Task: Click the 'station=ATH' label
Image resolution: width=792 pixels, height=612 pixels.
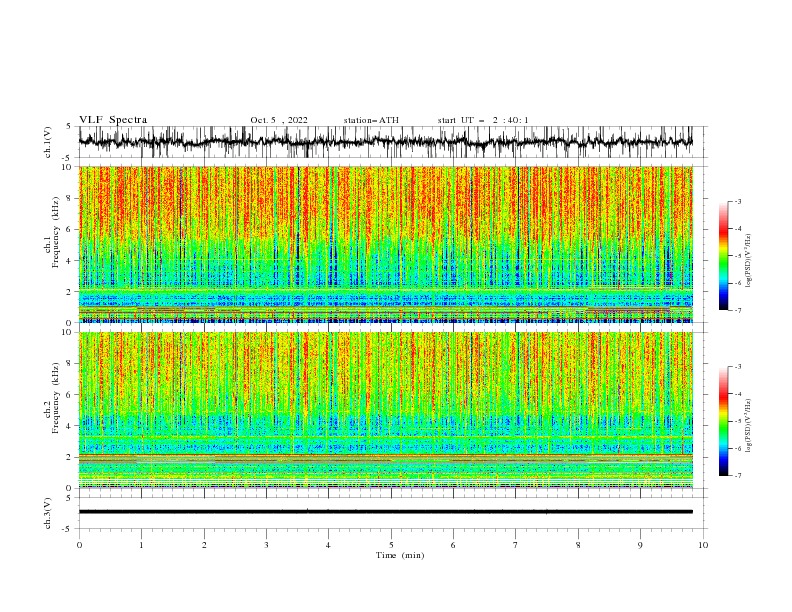Action: tap(371, 120)
